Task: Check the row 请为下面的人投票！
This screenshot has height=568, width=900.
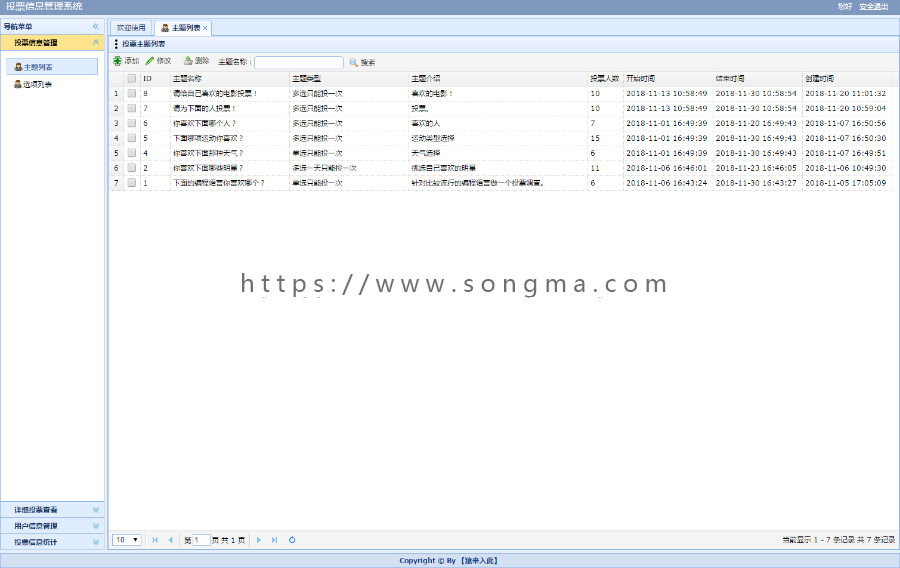Action: coord(131,108)
